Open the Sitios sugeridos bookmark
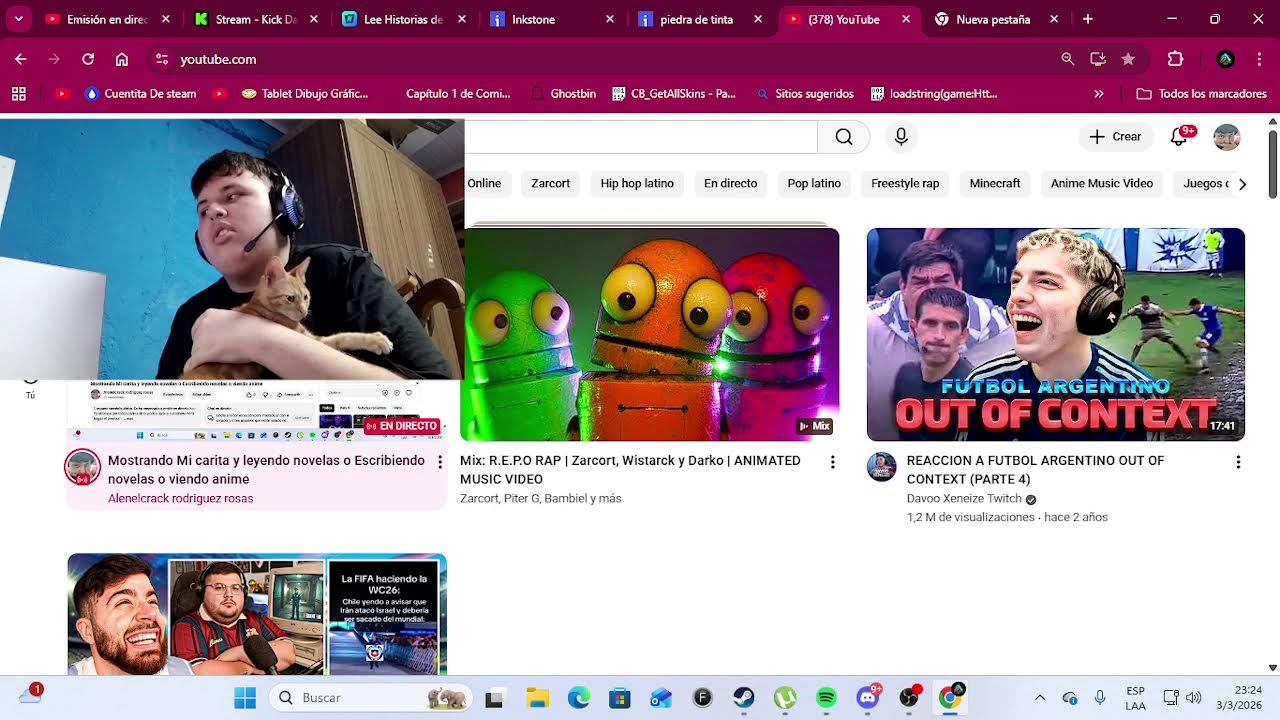The height and width of the screenshot is (720, 1280). click(805, 94)
